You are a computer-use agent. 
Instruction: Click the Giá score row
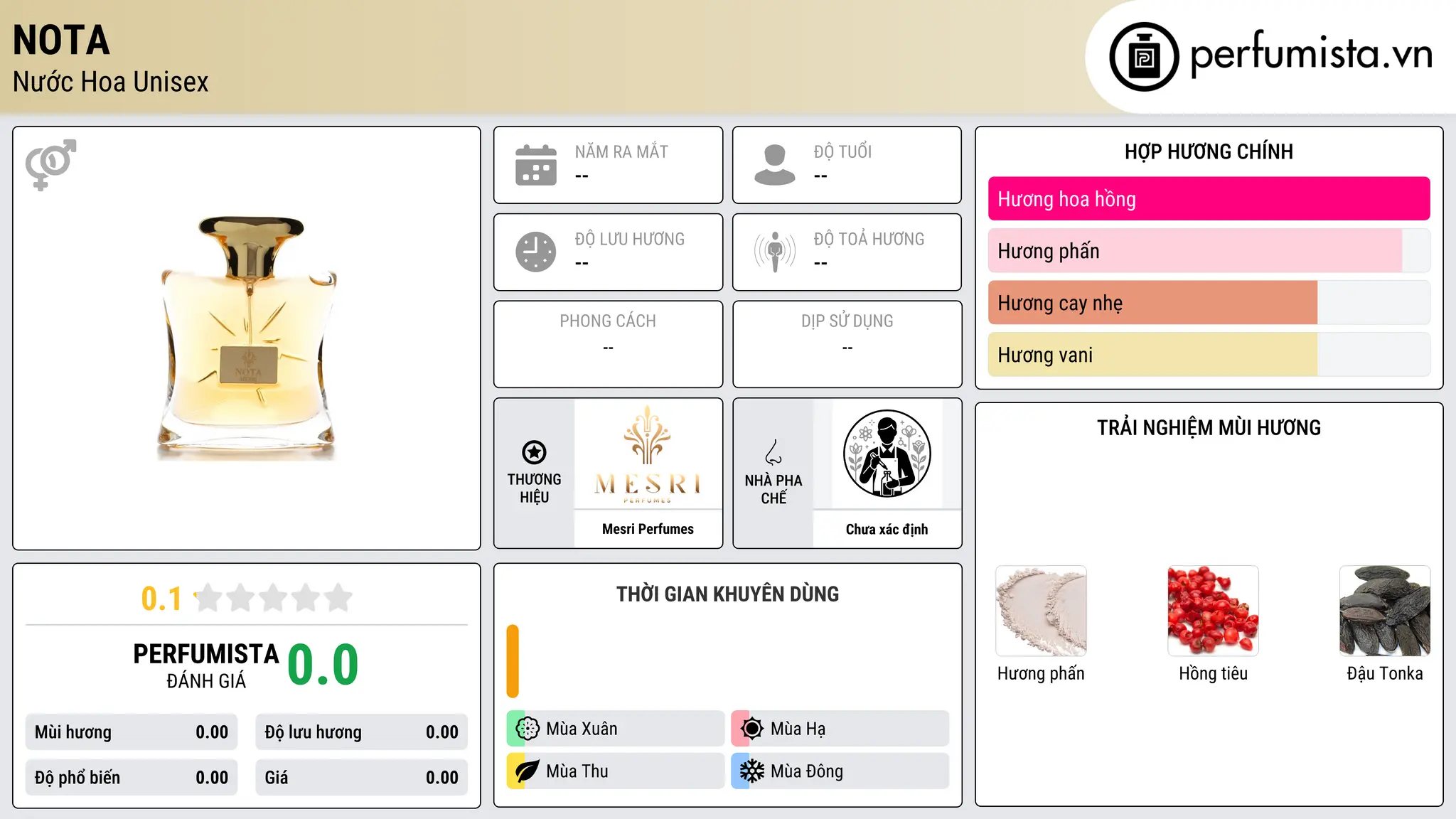361,778
